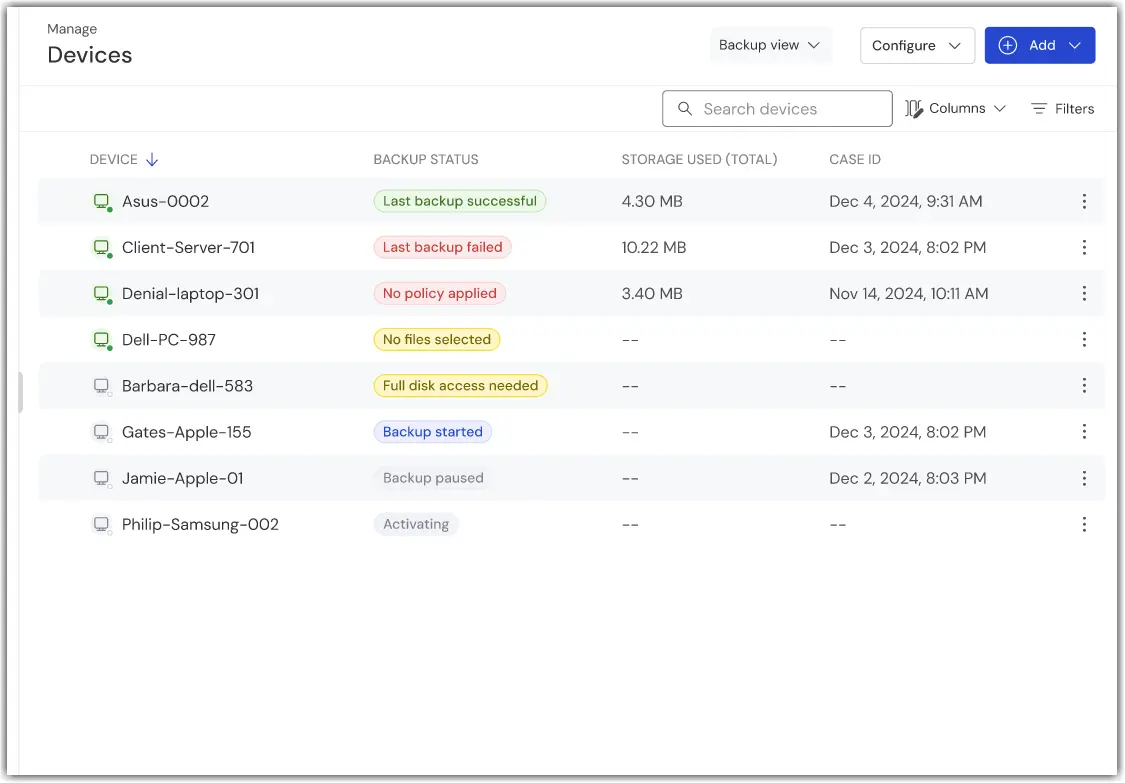Open kebab menu for Barbara-dell-583 row
Screen dimensions: 1125x783
[1083, 386]
